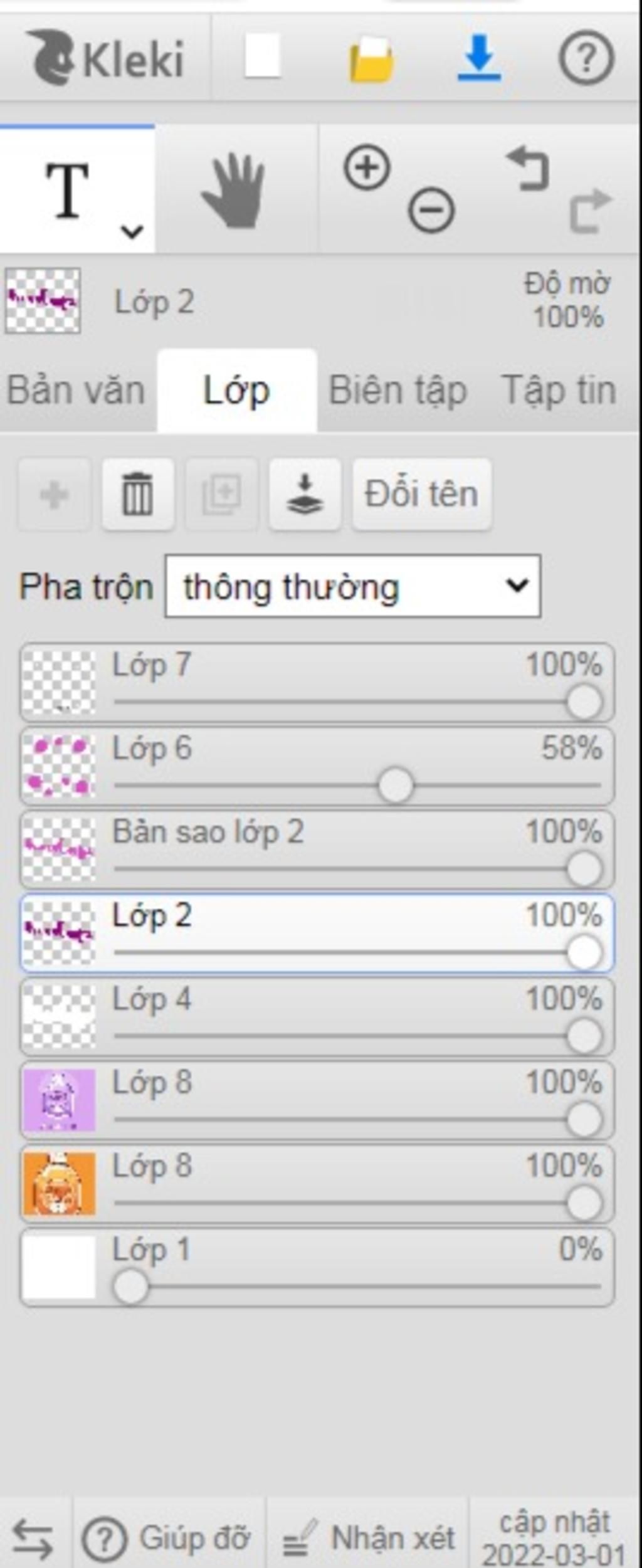Zoom in with the plus magnifier icon
The image size is (642, 1568).
tap(367, 167)
